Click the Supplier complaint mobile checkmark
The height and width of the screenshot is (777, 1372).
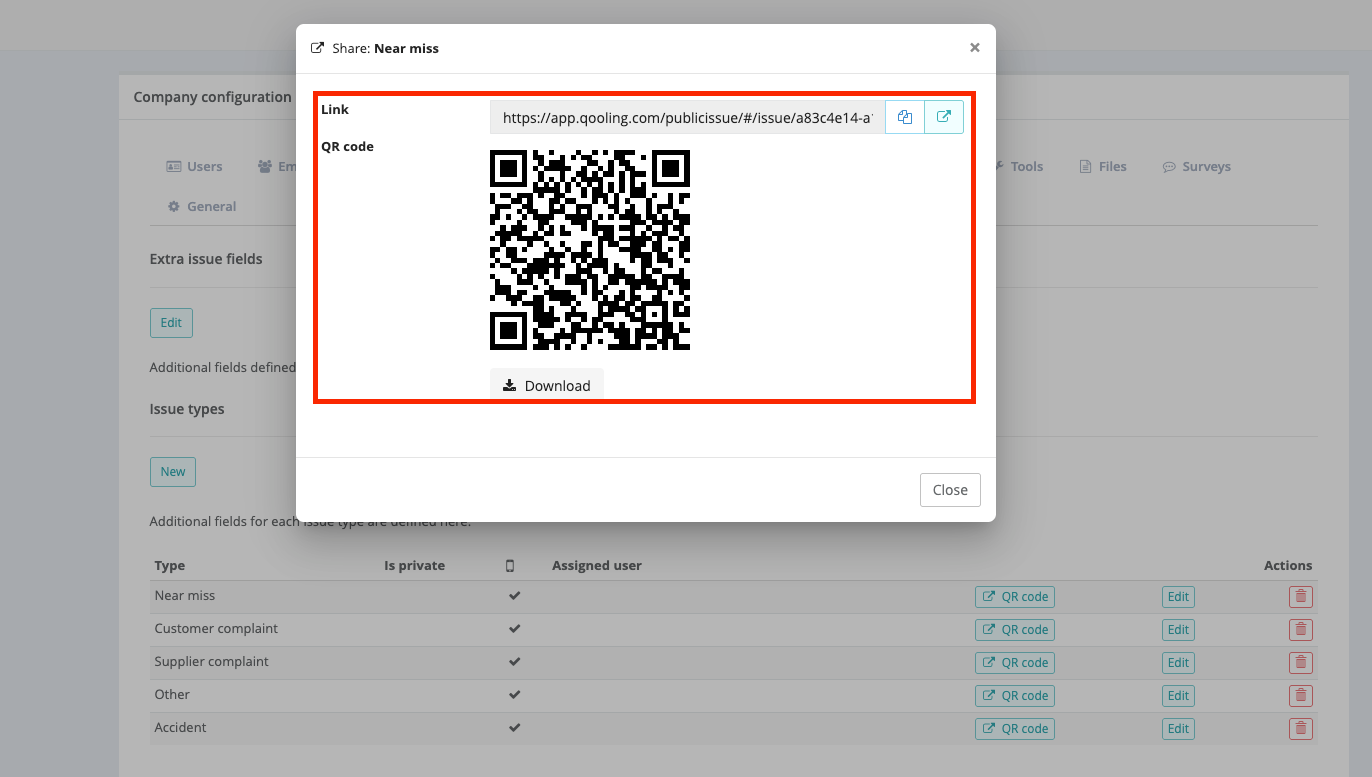[x=515, y=662]
